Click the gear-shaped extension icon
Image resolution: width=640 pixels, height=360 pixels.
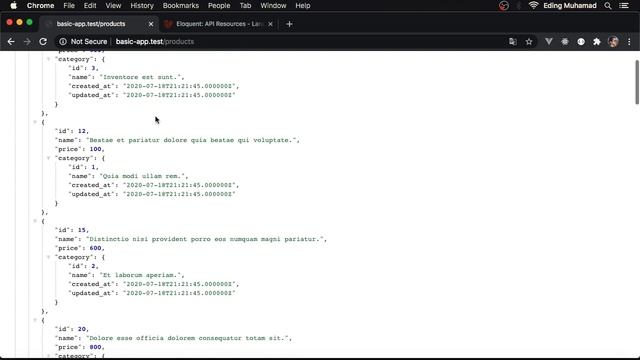click(x=565, y=42)
